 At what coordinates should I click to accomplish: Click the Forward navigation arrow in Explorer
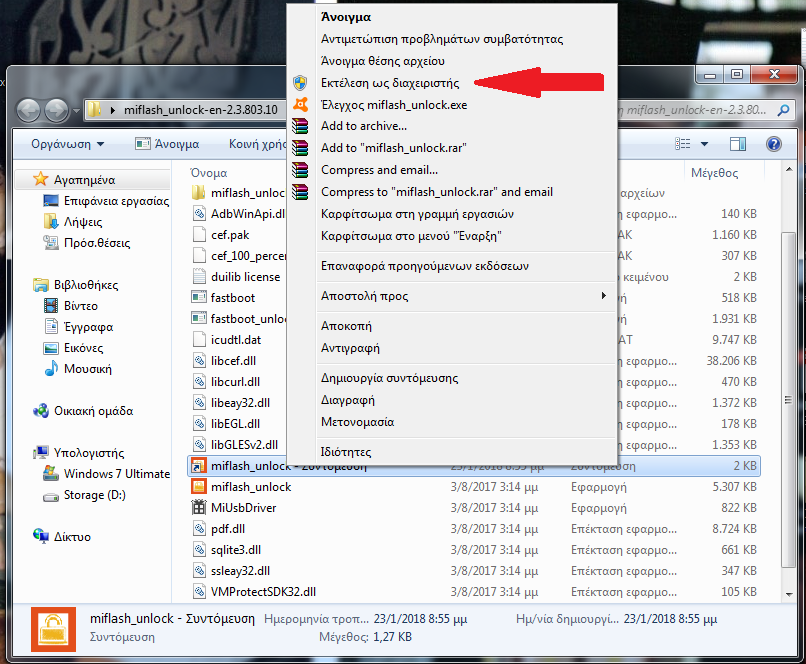(x=56, y=109)
